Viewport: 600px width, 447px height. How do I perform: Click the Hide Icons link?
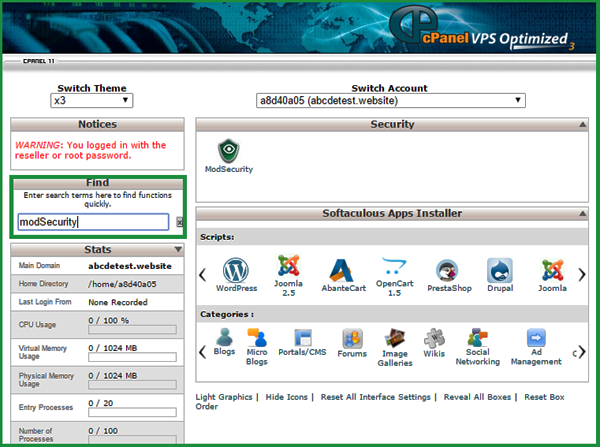pyautogui.click(x=287, y=397)
